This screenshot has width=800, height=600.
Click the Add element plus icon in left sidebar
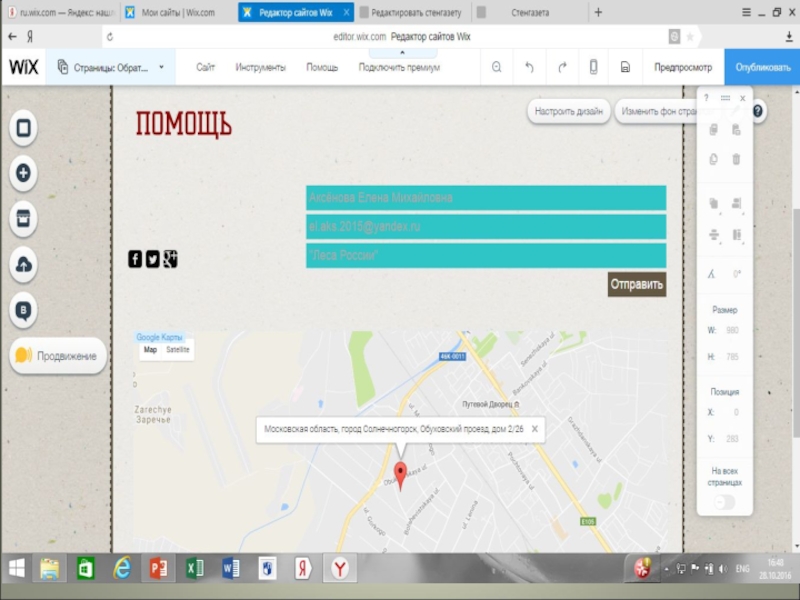(24, 173)
